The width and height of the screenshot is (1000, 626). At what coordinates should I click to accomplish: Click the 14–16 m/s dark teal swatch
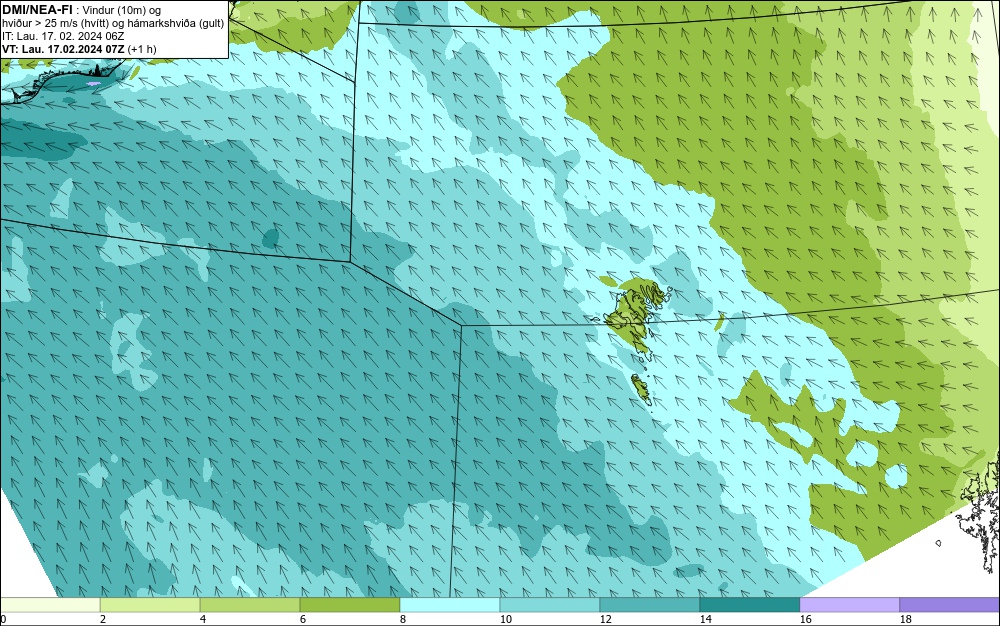pyautogui.click(x=749, y=605)
